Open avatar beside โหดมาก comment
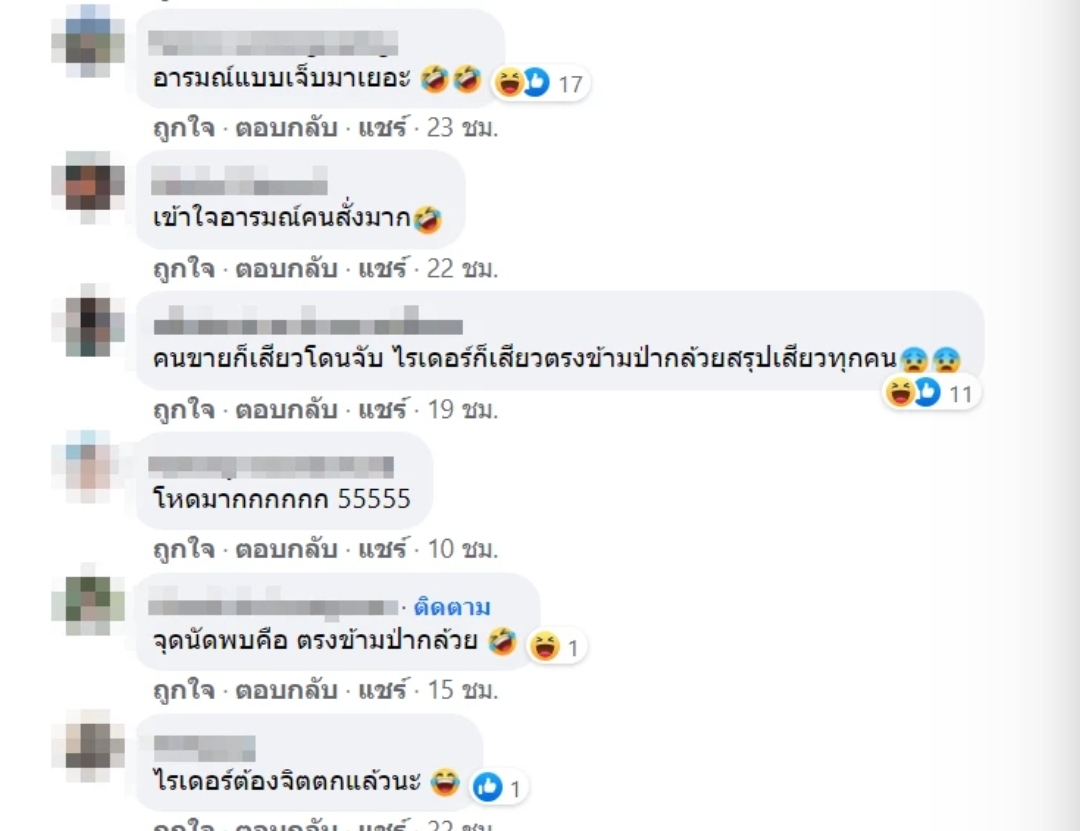Image resolution: width=1080 pixels, height=831 pixels. 88,468
